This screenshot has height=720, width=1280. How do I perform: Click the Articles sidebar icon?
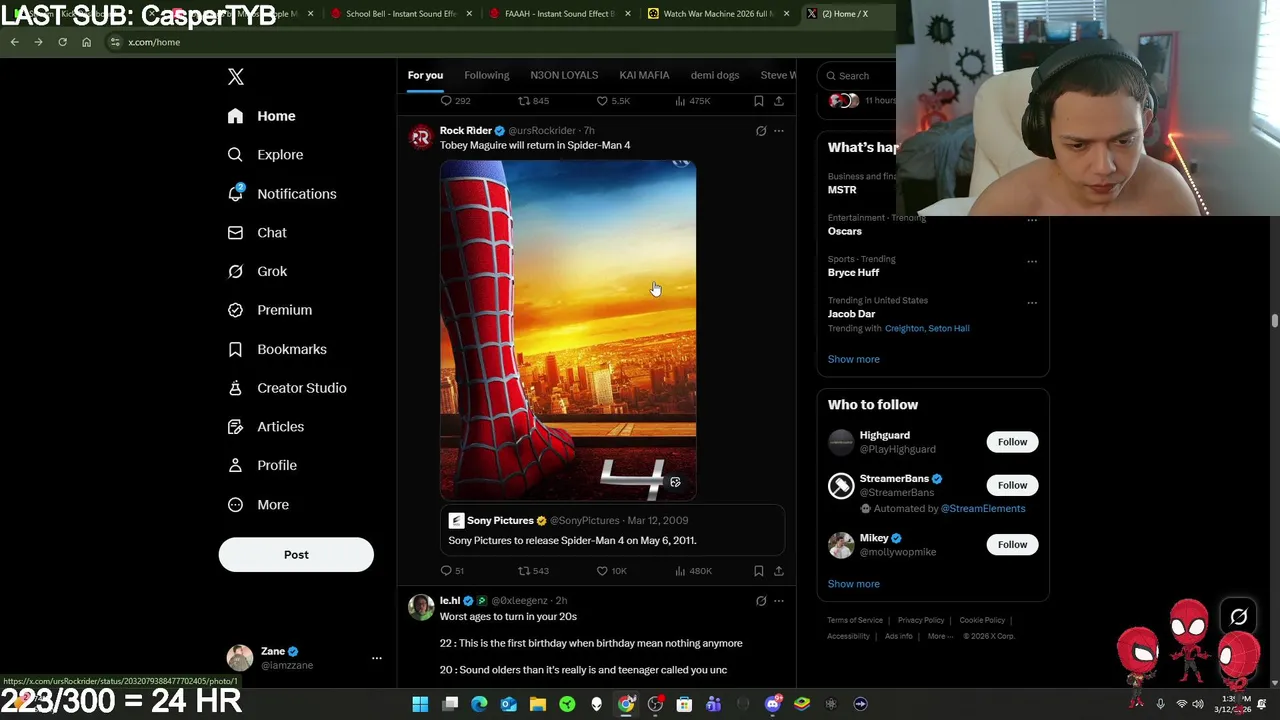[235, 427]
